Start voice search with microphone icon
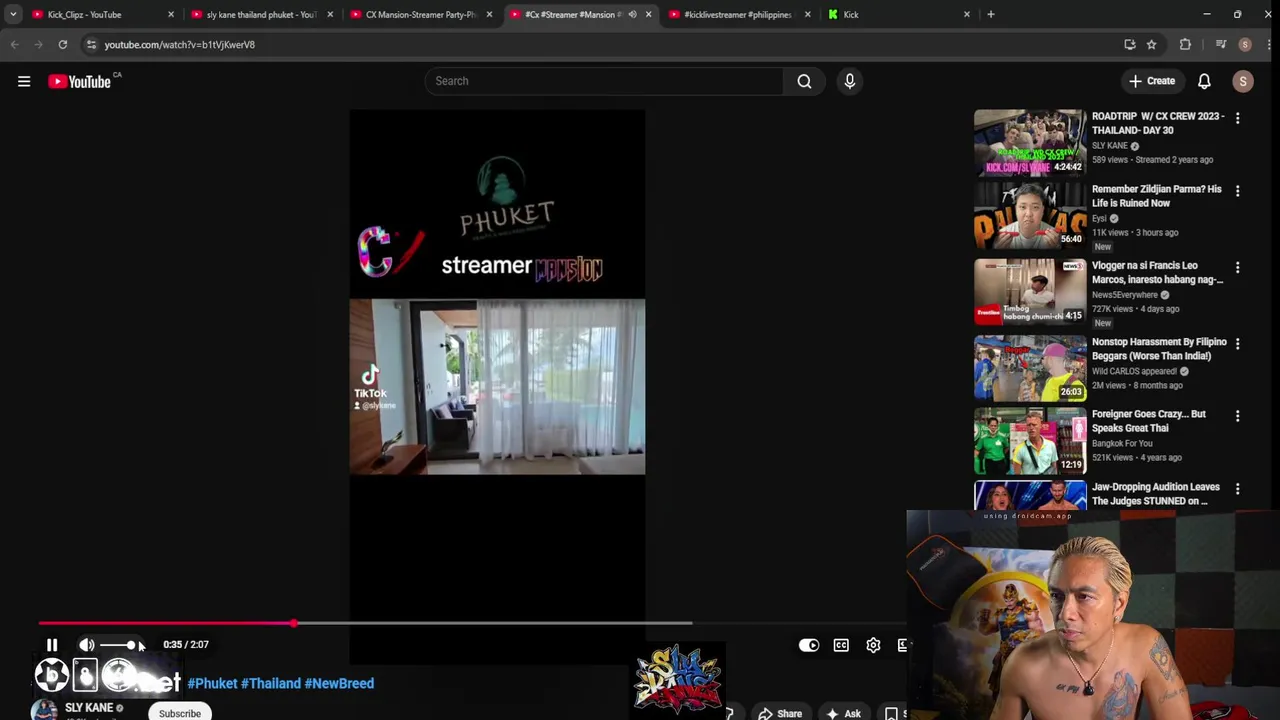1280x720 pixels. tap(849, 81)
